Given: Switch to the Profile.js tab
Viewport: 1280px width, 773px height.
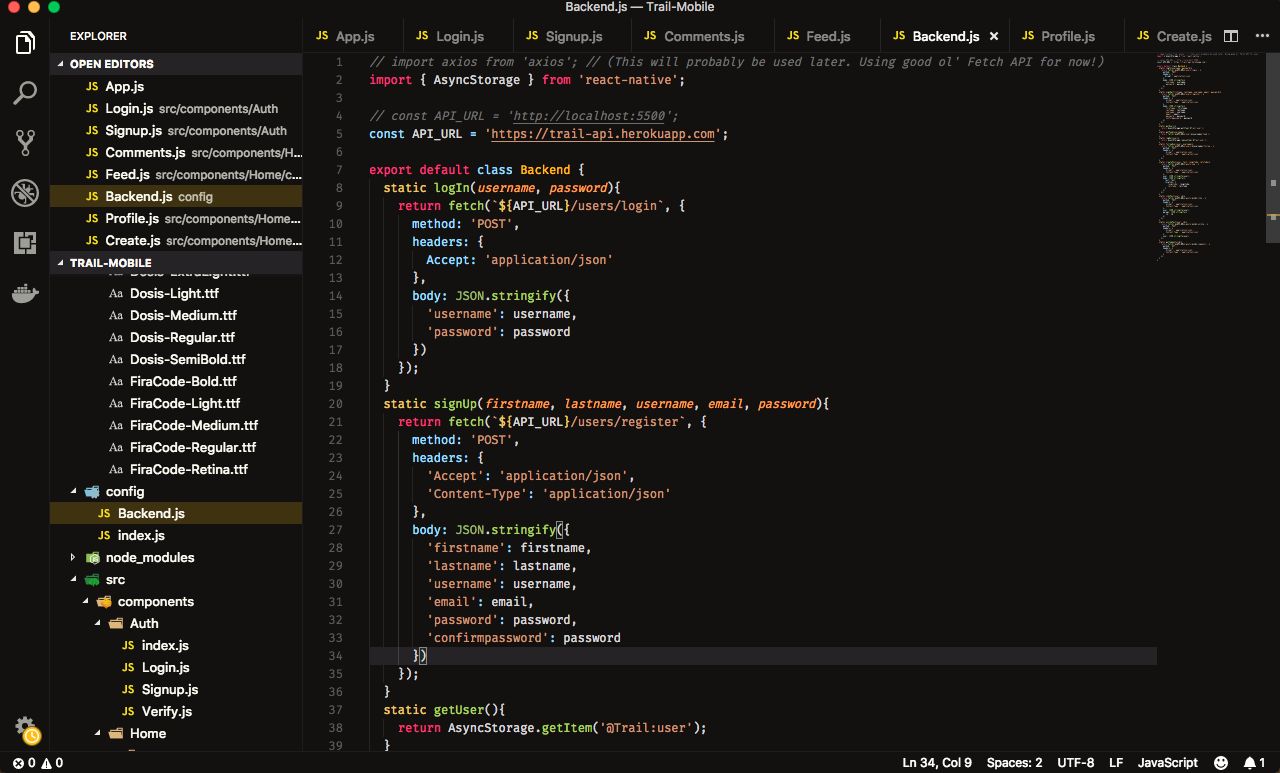Looking at the screenshot, I should 1067,36.
